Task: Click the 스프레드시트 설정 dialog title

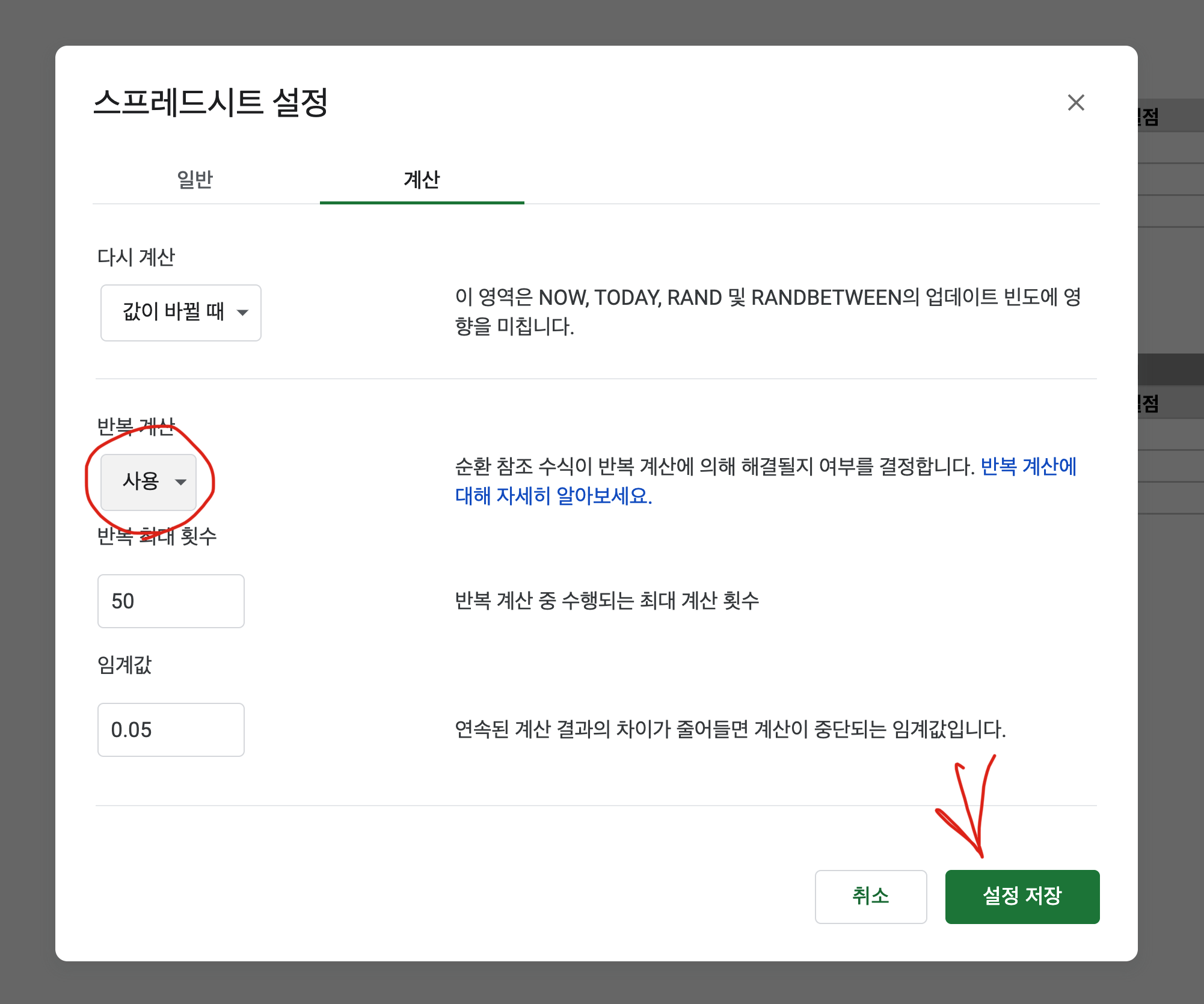Action: pos(210,102)
